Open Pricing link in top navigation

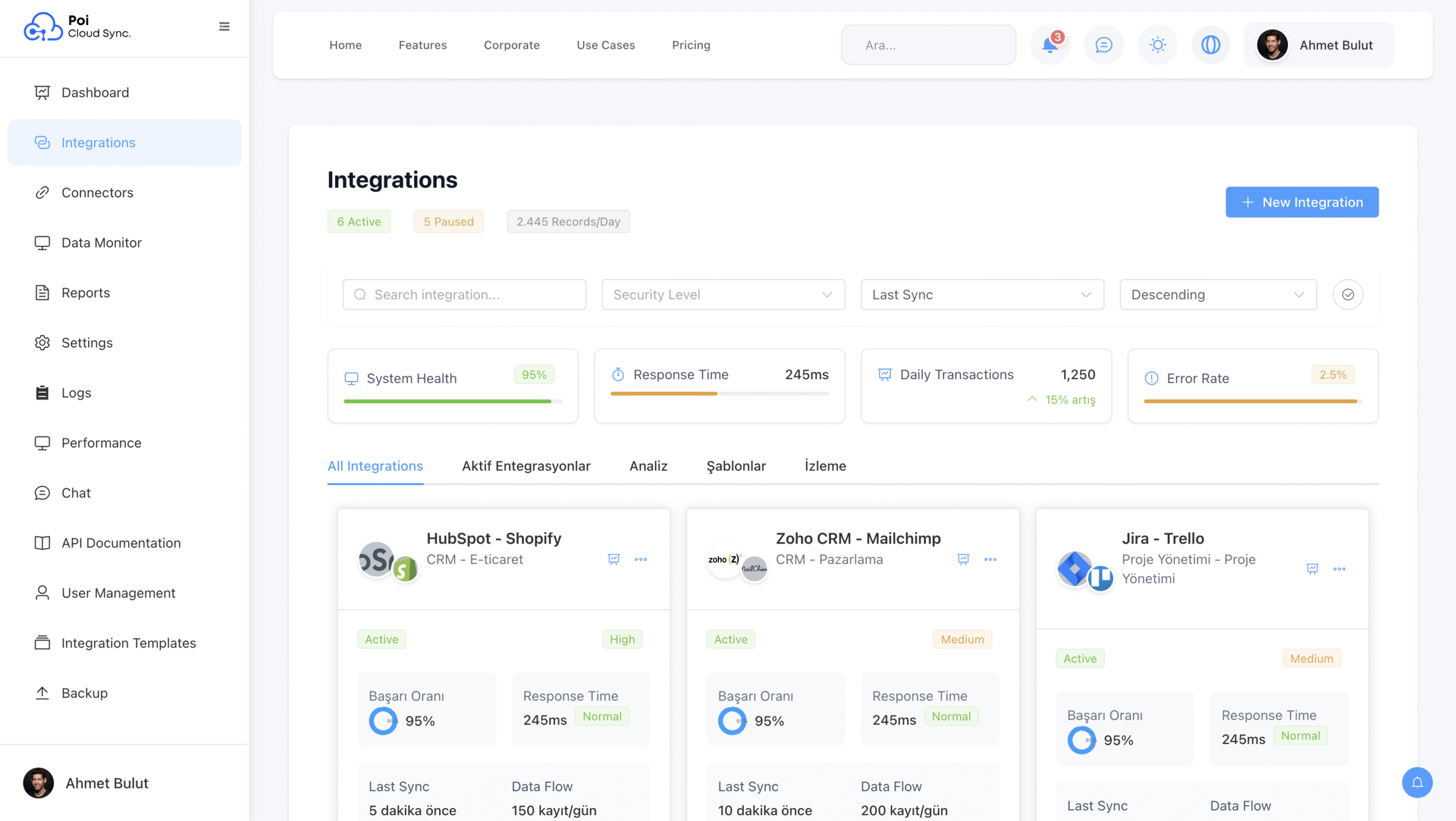[x=691, y=45]
